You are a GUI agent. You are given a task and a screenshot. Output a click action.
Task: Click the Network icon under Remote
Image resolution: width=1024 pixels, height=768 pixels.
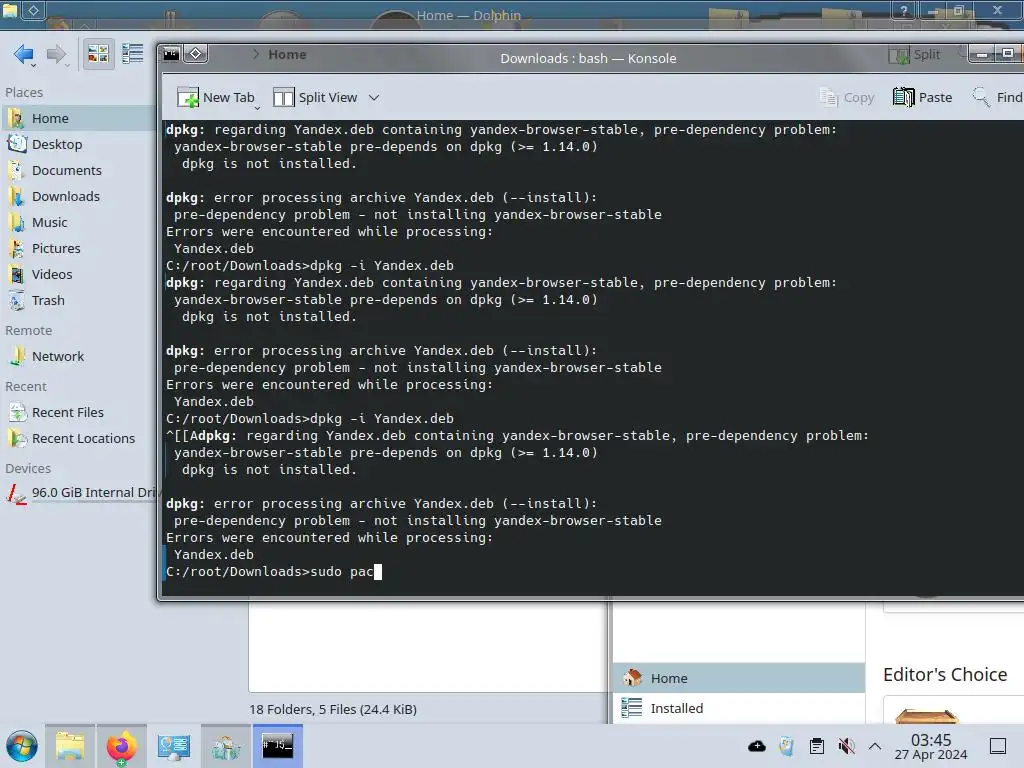click(x=17, y=357)
